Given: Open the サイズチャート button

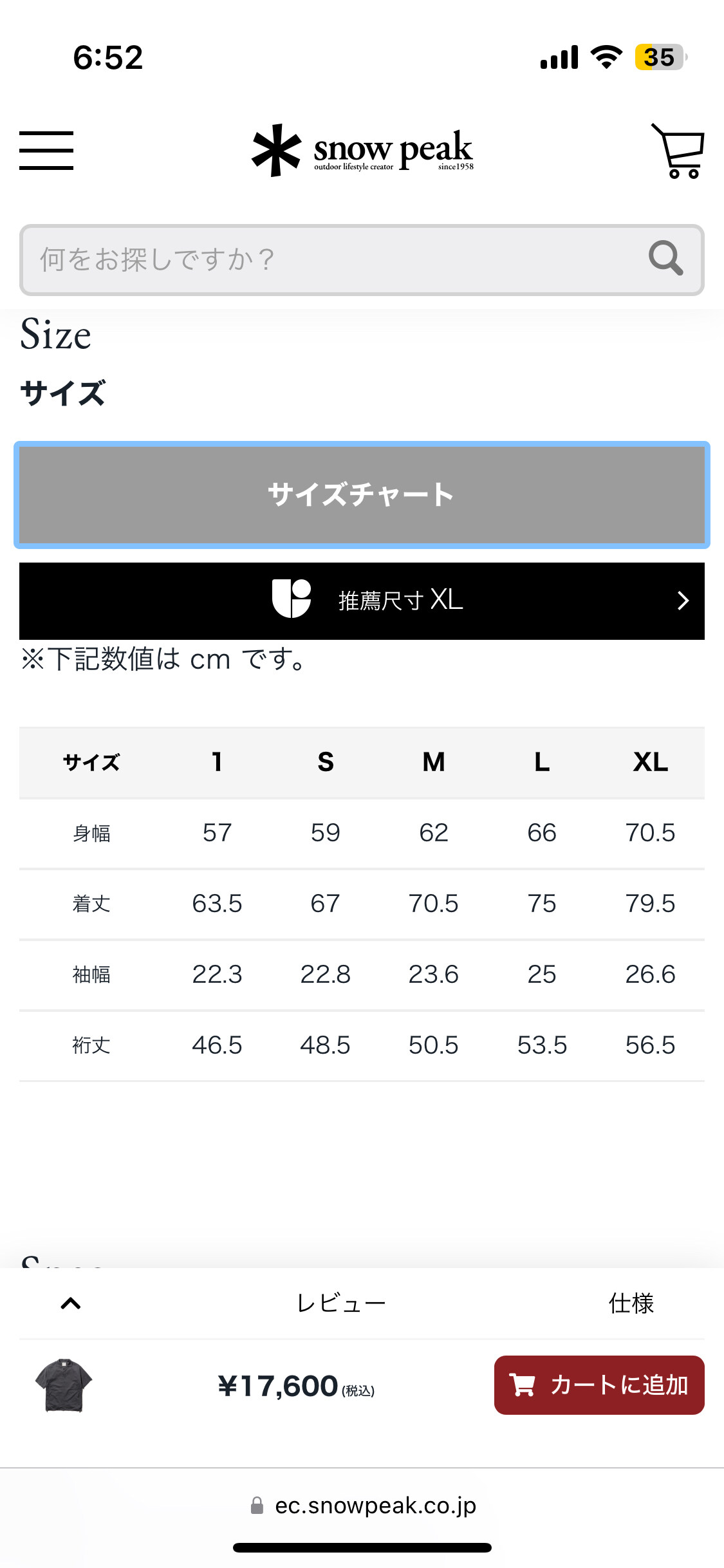Looking at the screenshot, I should coord(362,495).
